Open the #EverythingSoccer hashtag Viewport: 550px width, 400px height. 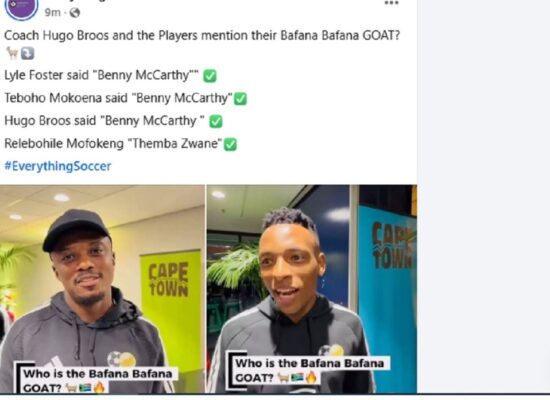[x=58, y=166]
